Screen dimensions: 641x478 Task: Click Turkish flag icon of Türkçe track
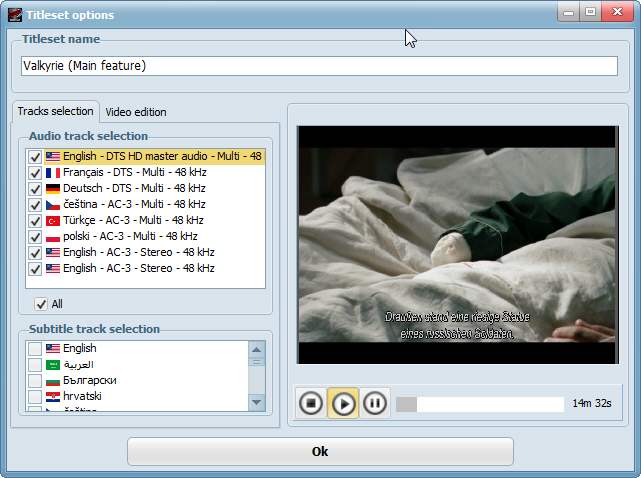pyautogui.click(x=53, y=220)
